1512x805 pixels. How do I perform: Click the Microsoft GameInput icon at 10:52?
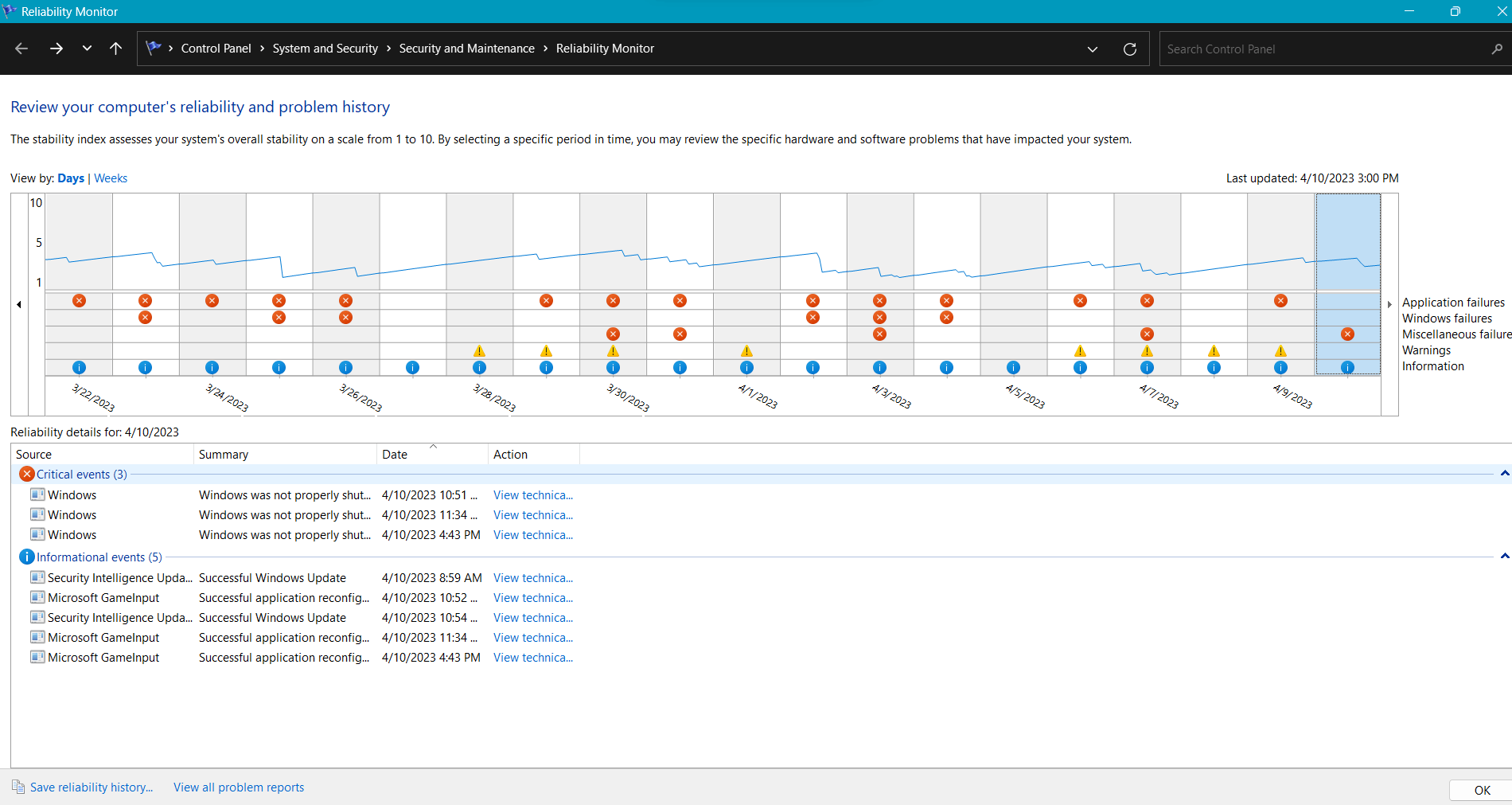click(x=37, y=597)
